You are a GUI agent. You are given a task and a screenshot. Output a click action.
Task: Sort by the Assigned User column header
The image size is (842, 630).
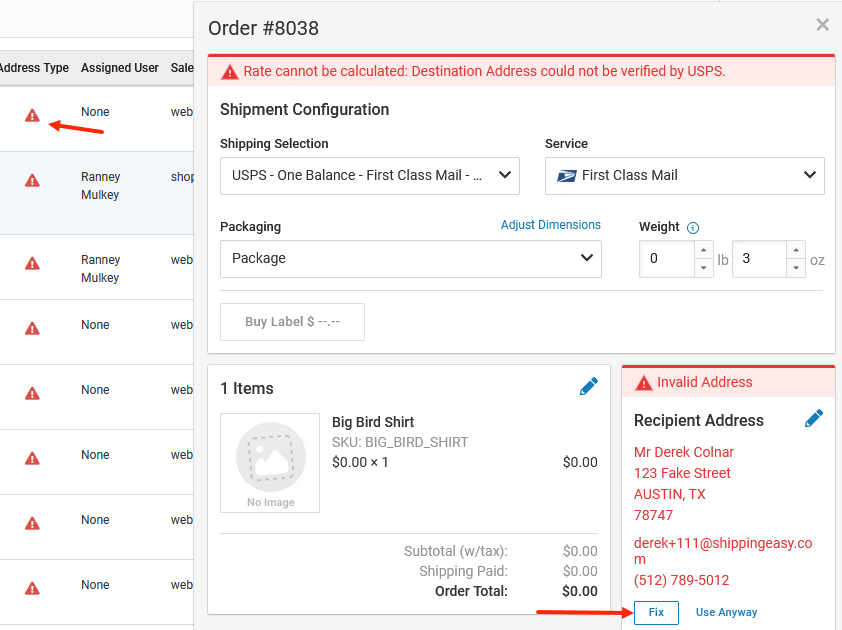(x=120, y=68)
